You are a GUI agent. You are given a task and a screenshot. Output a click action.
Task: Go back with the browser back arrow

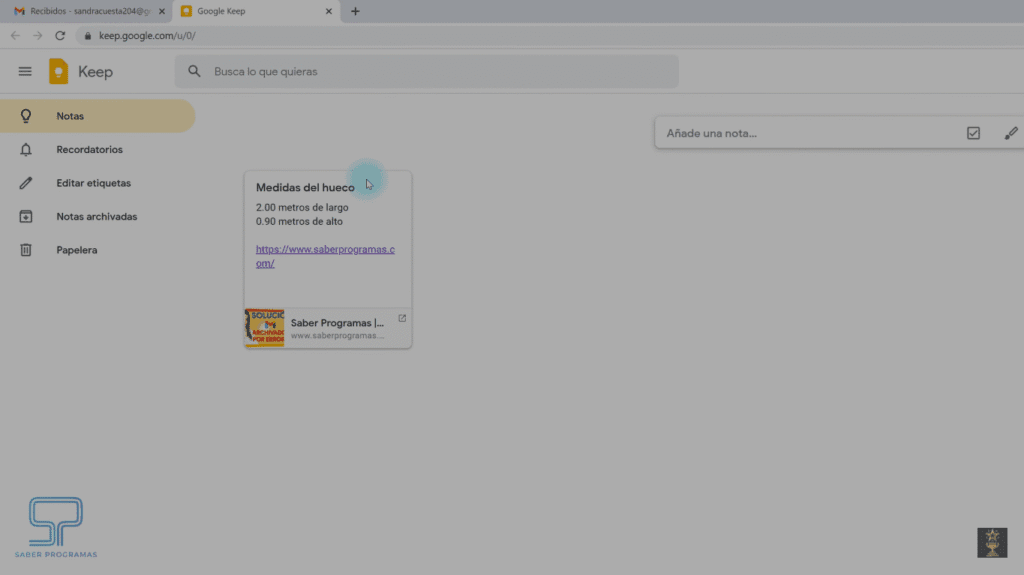click(15, 36)
